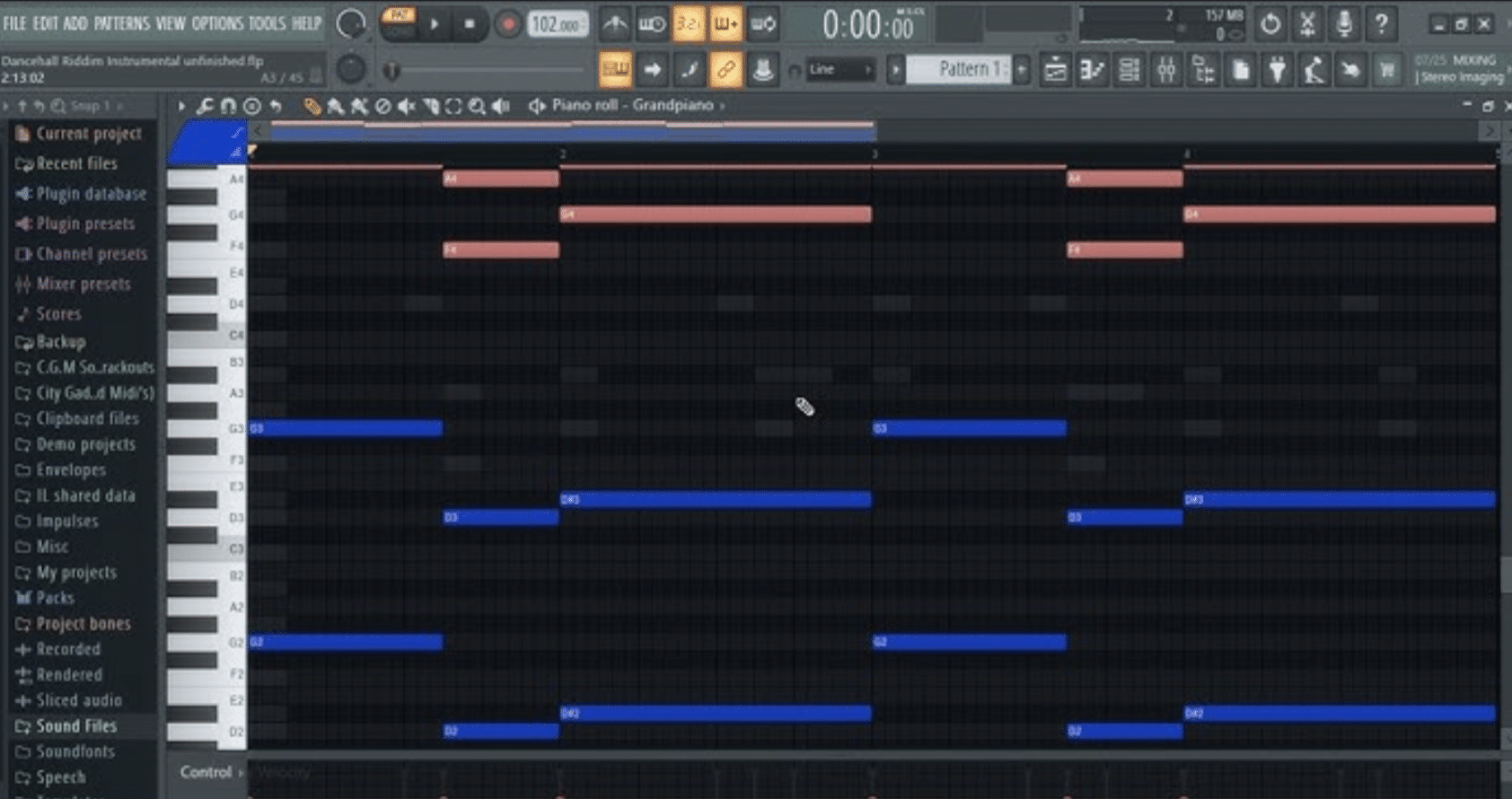Open the Channel rack view icon
The image size is (1512, 799).
coord(1130,69)
